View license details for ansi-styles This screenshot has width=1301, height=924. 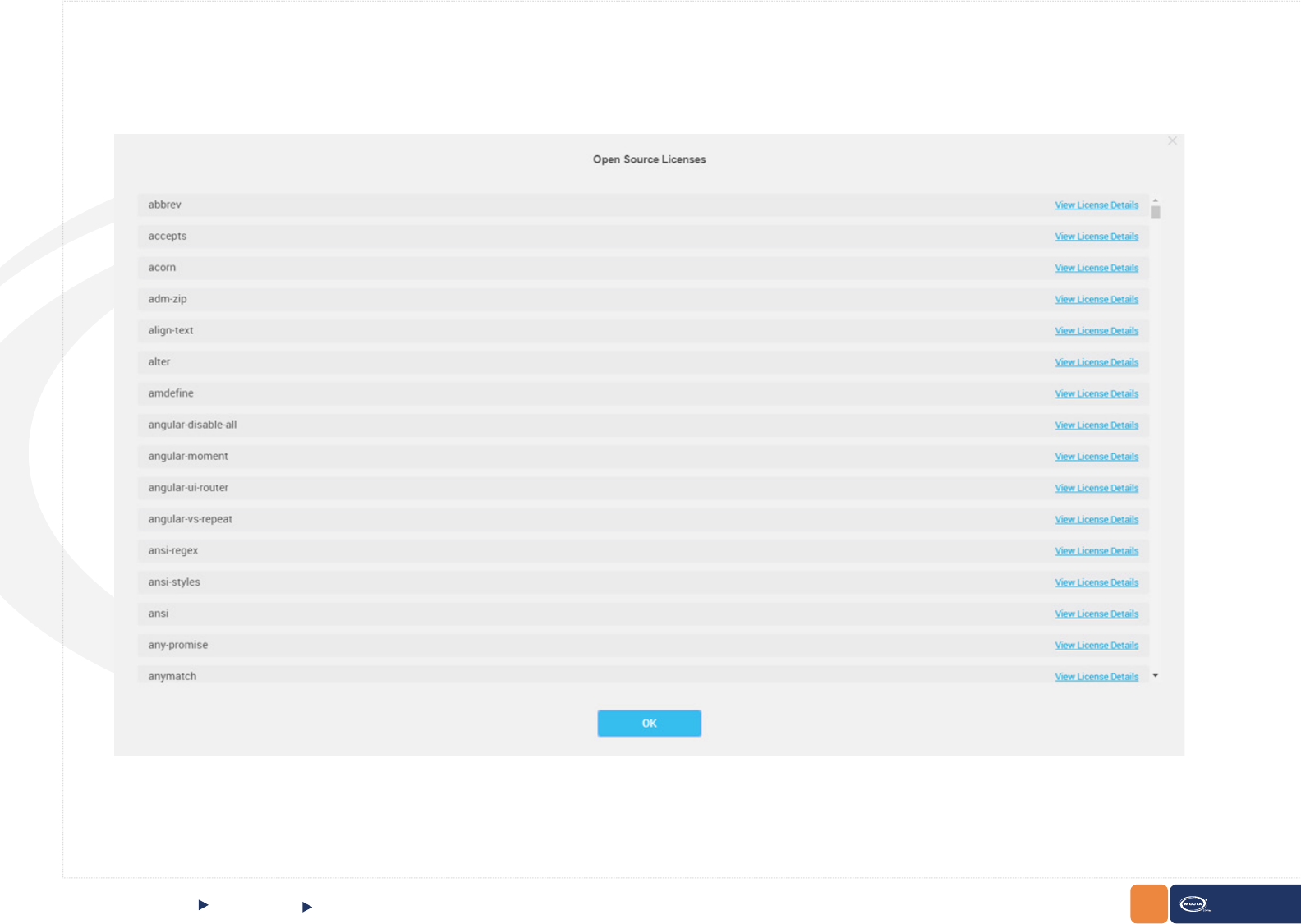pyautogui.click(x=1096, y=582)
